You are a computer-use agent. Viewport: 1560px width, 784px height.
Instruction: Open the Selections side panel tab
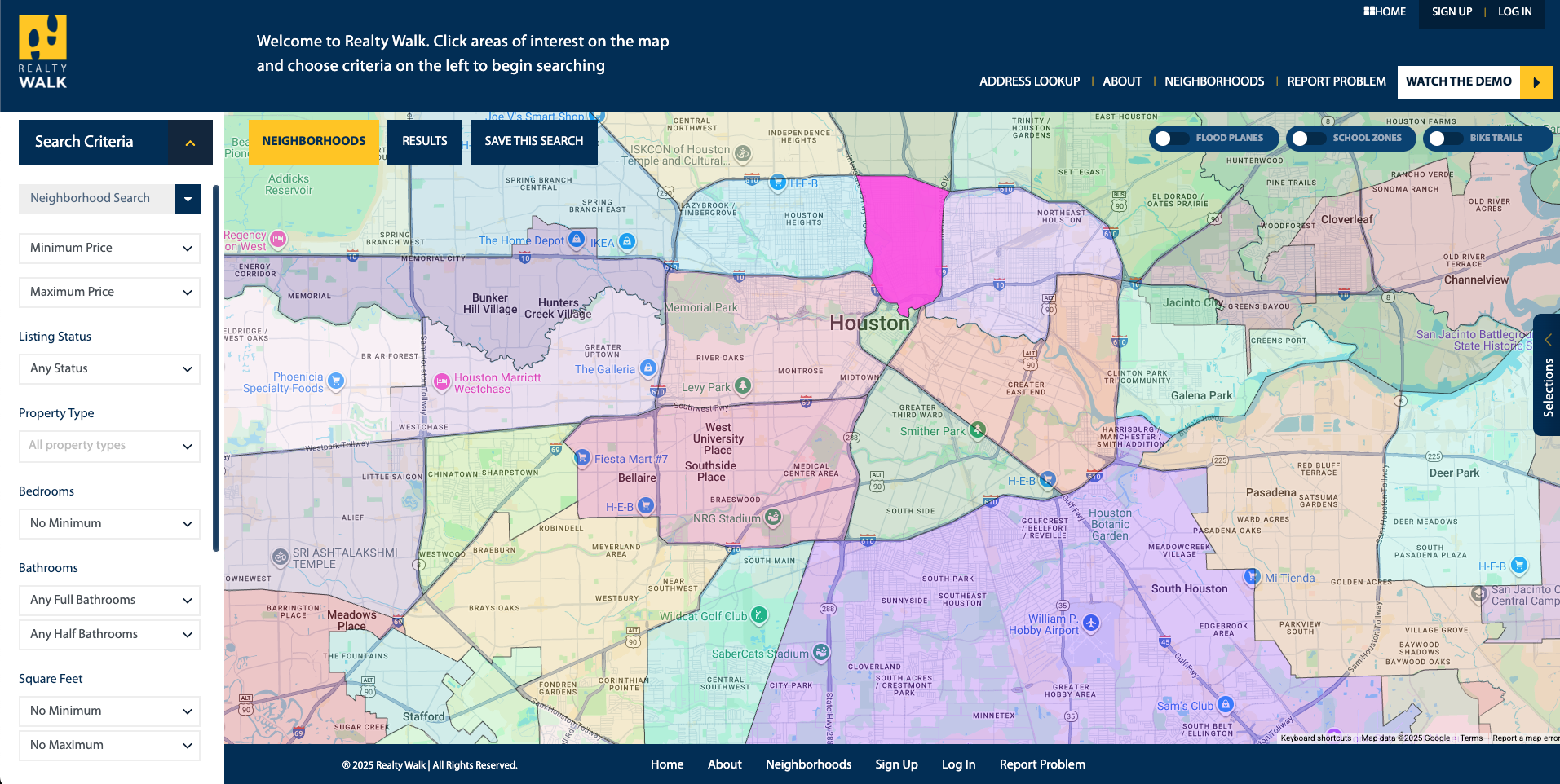(x=1547, y=375)
